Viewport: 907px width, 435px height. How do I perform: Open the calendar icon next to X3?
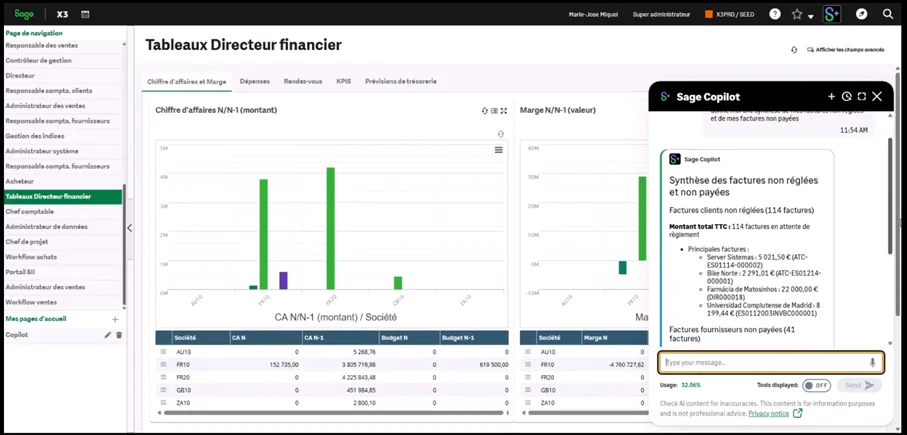pos(85,15)
